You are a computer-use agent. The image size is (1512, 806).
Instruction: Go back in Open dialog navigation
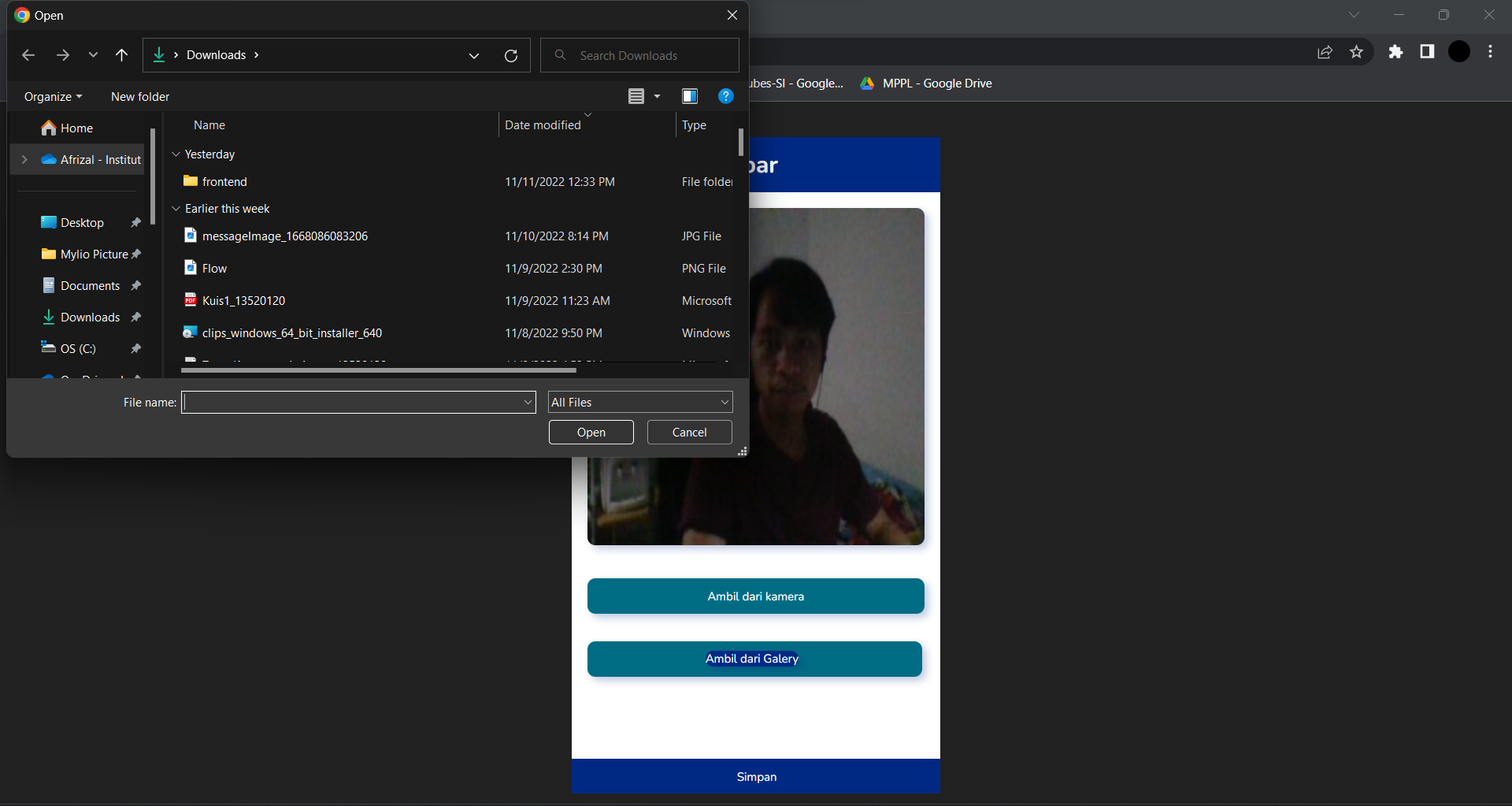tap(28, 55)
